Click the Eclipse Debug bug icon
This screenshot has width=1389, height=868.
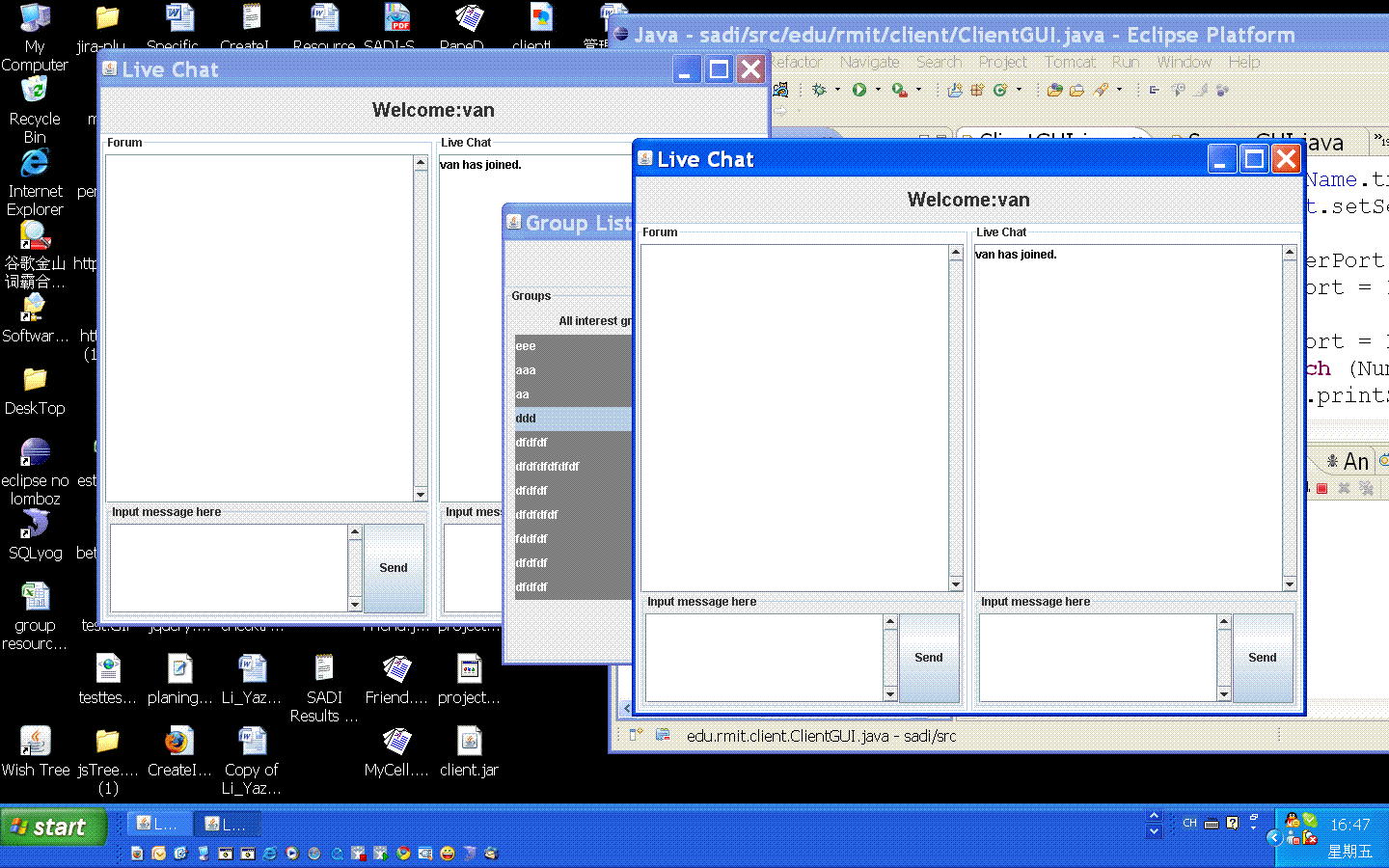click(x=819, y=90)
